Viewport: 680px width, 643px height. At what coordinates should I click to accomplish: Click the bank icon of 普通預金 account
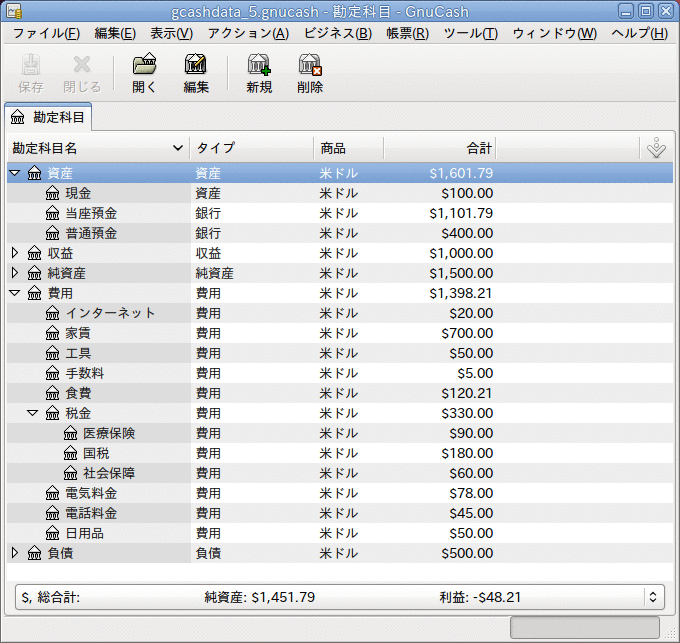click(52, 233)
